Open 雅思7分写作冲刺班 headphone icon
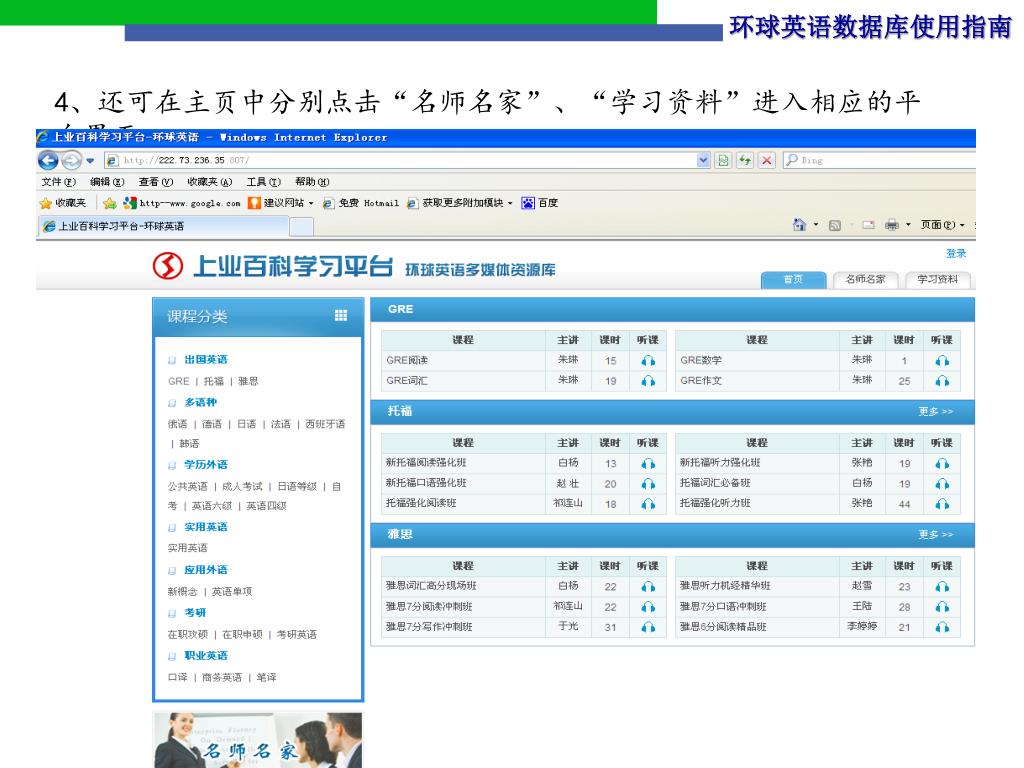Viewport: 1024px width, 768px height. [648, 627]
